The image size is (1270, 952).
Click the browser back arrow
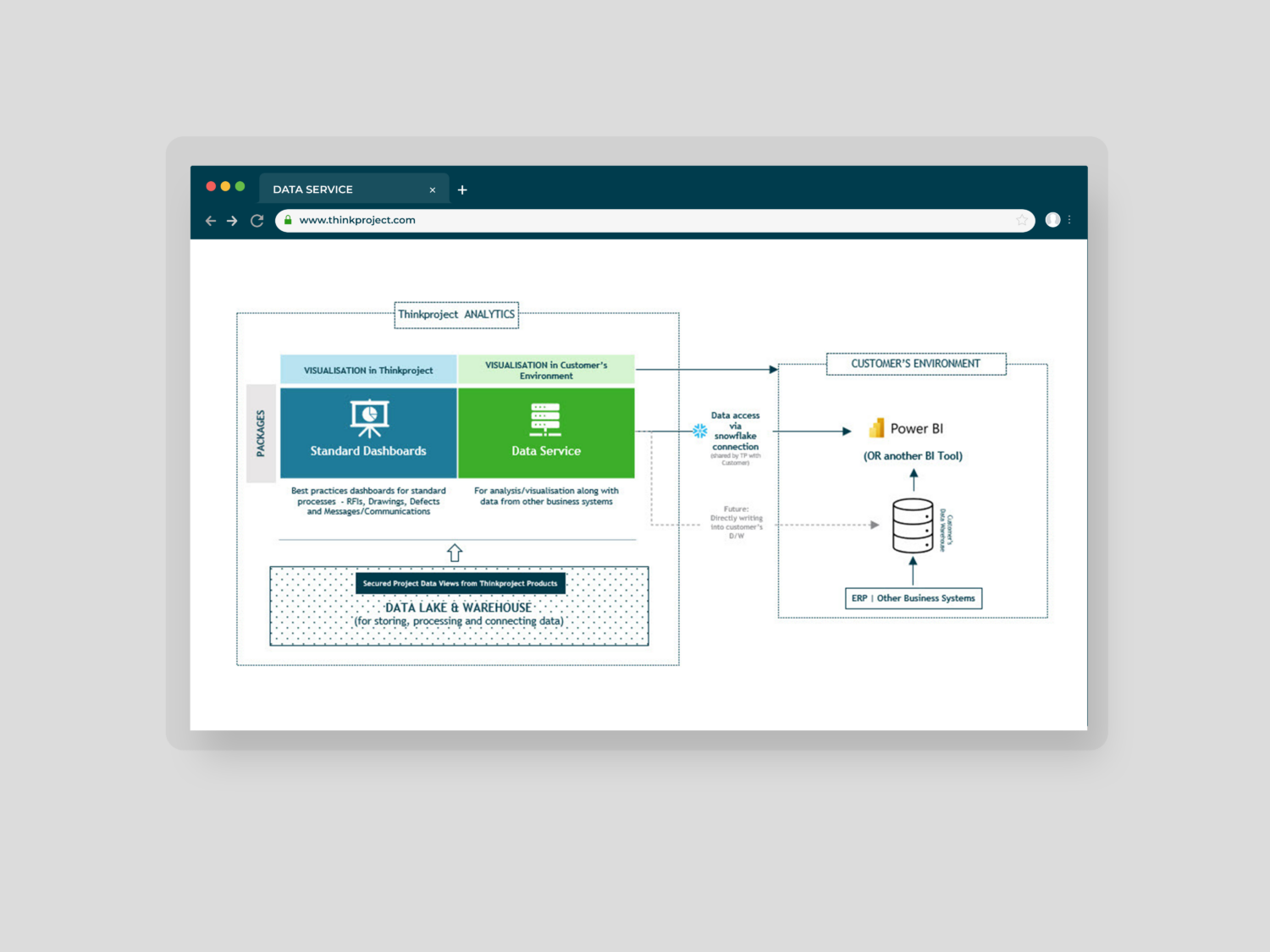coord(211,221)
